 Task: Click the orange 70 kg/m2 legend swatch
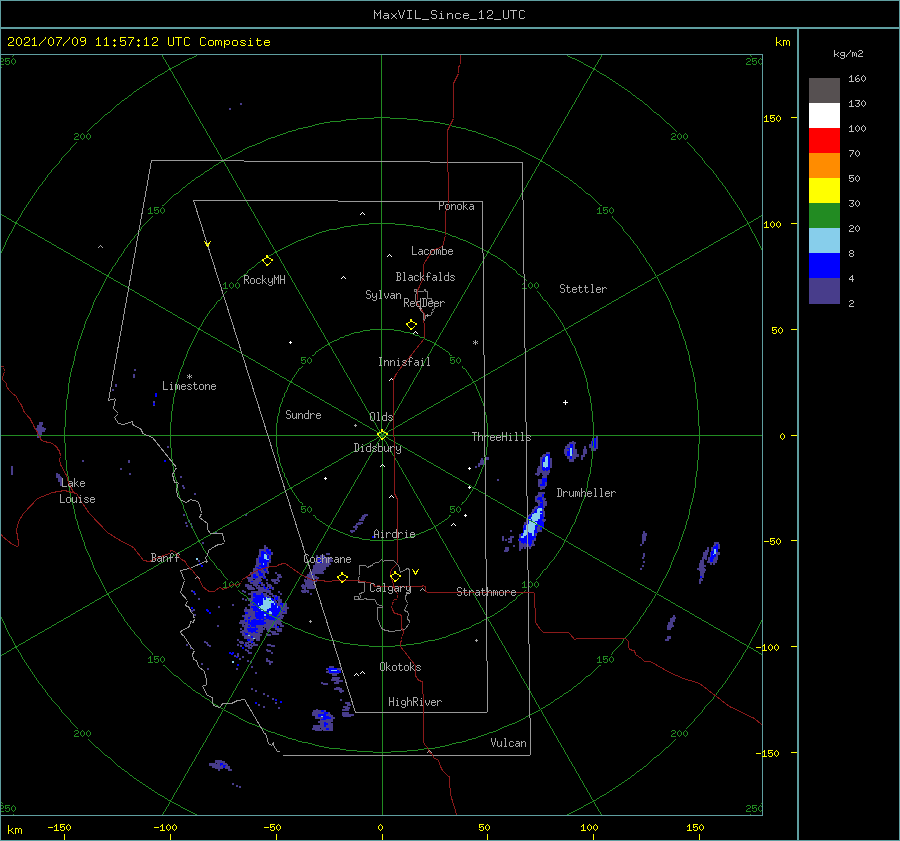click(x=824, y=165)
